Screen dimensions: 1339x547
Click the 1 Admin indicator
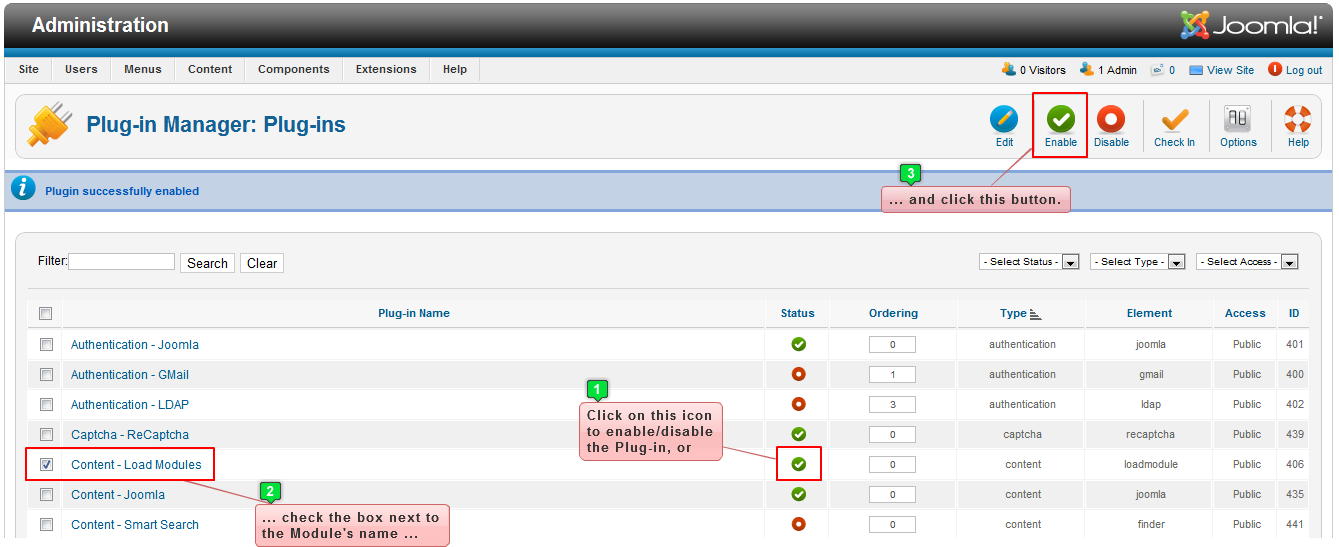pos(1108,70)
